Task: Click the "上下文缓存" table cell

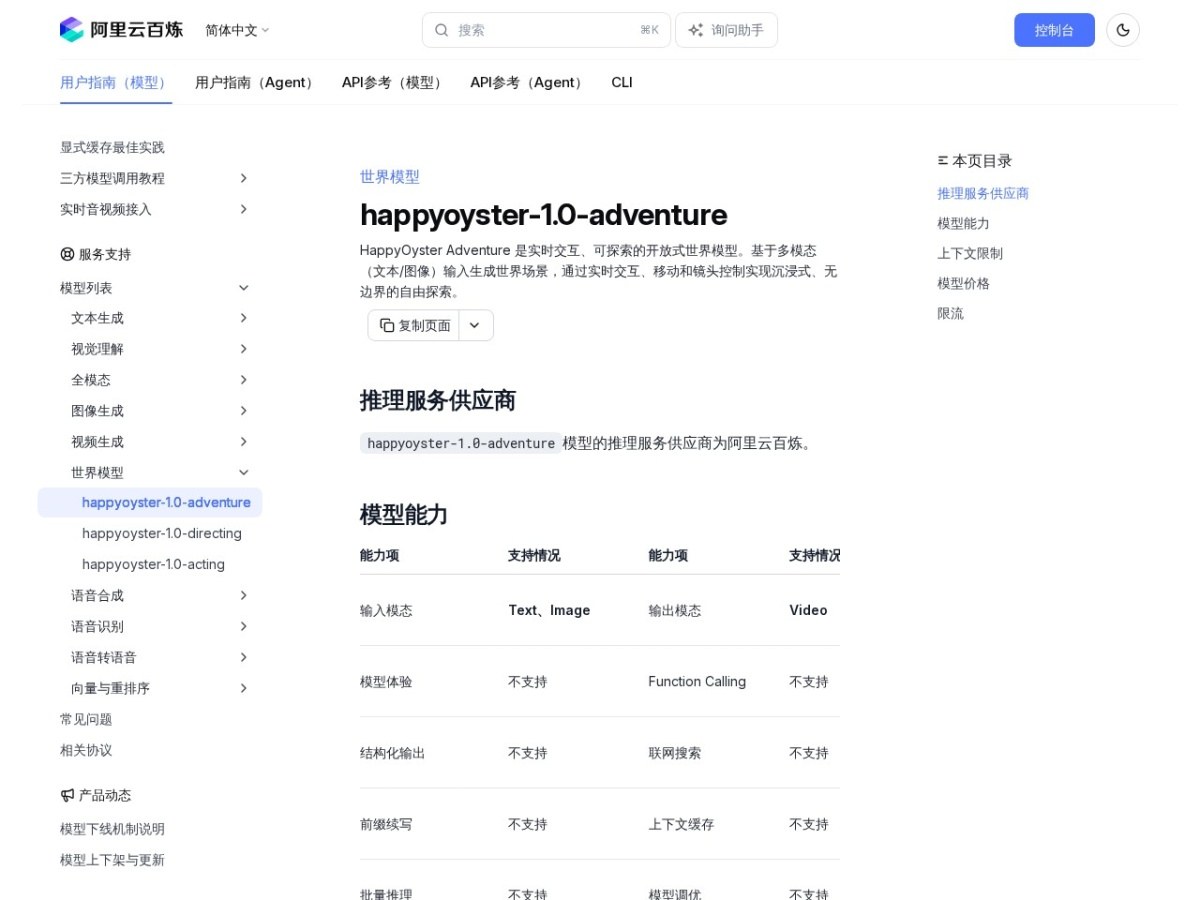Action: pyautogui.click(x=681, y=824)
